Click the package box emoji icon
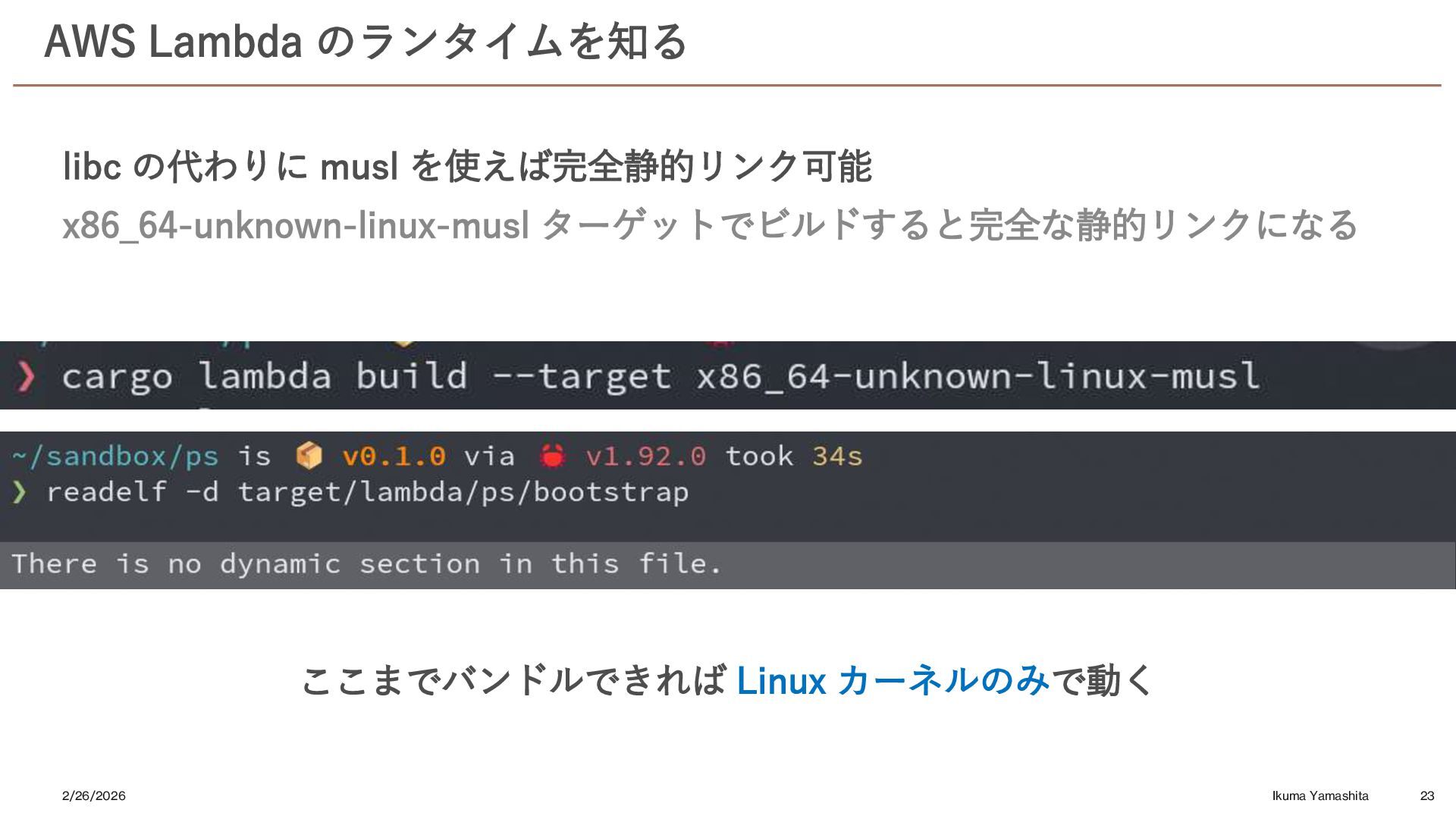1456x819 pixels. (x=309, y=456)
